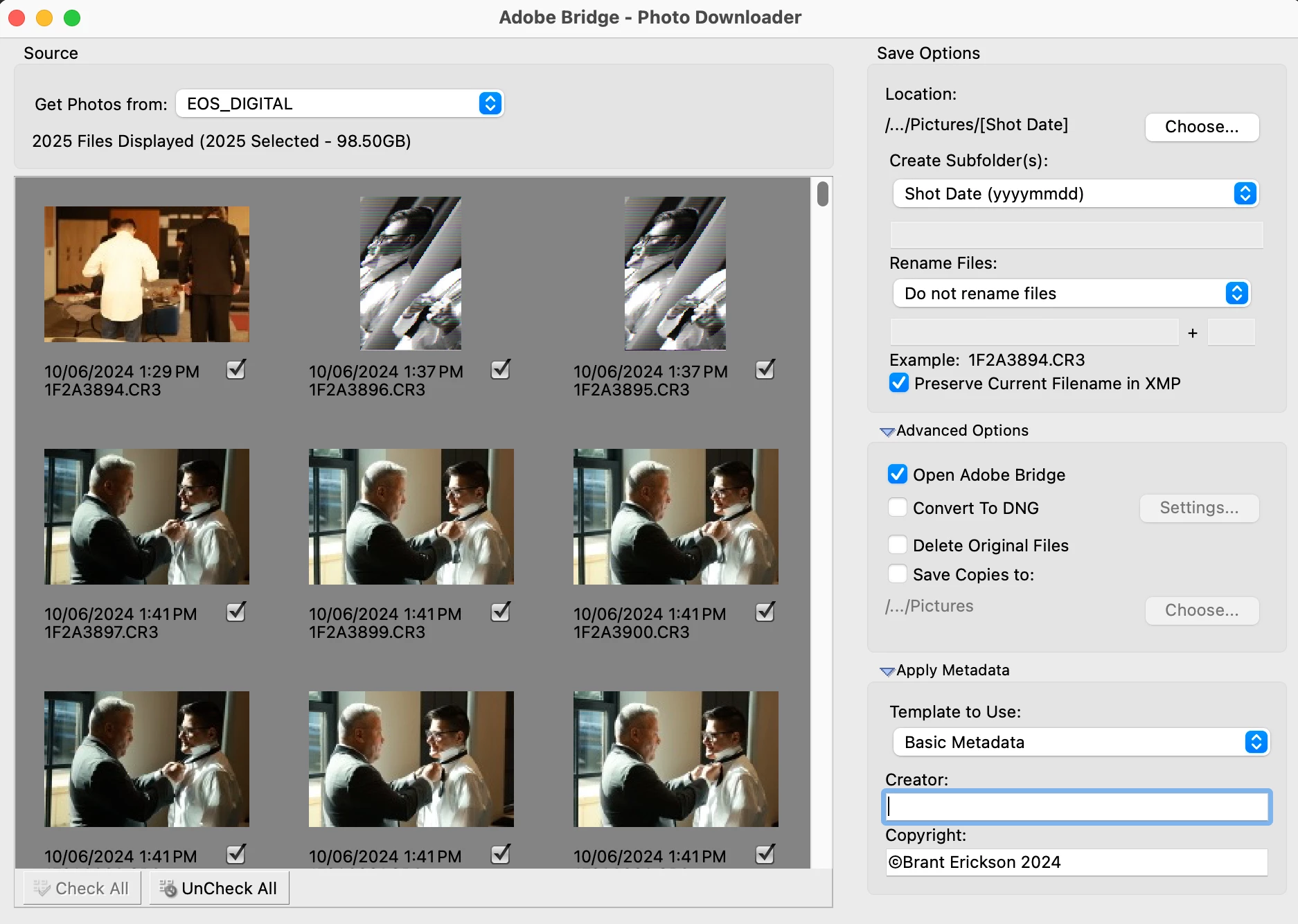Select thumbnail of 1F2A3899.CR3 photo
1298x924 pixels.
(411, 517)
